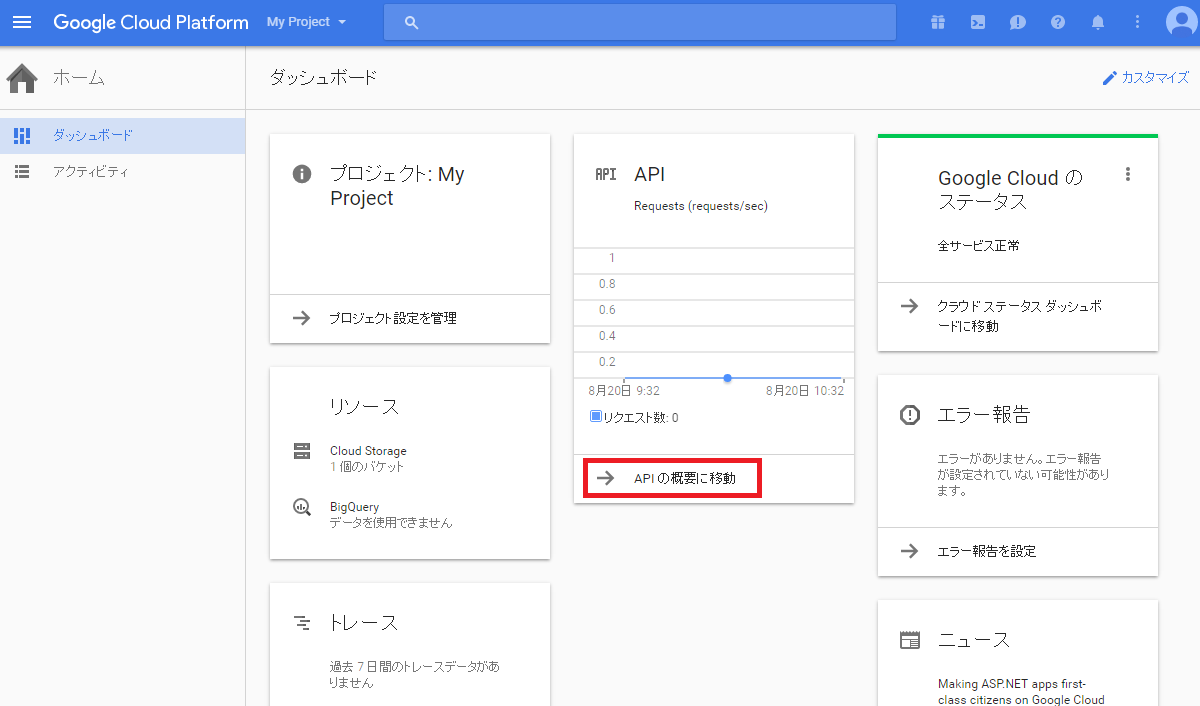Toggle the リクエスト数 legend checkbox
The image size is (1200, 706).
(596, 417)
